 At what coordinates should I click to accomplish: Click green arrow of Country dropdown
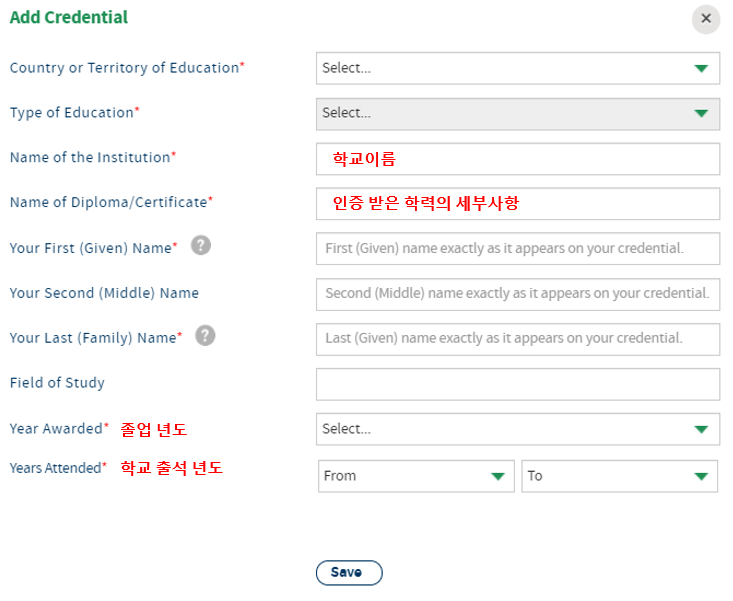(701, 69)
